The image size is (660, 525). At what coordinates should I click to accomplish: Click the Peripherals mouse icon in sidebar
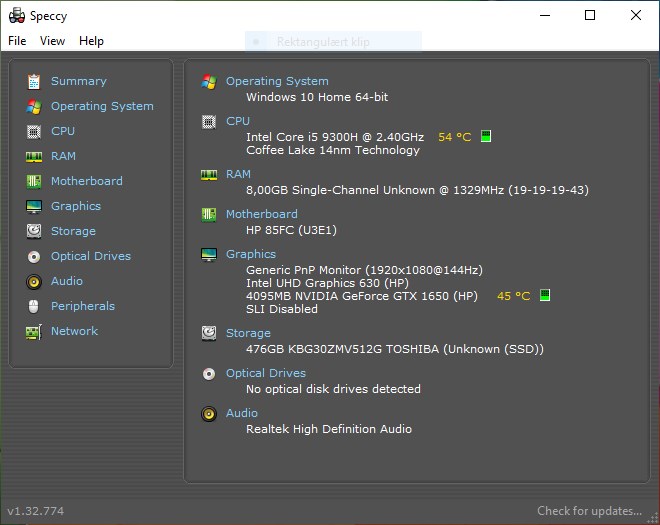click(x=34, y=306)
